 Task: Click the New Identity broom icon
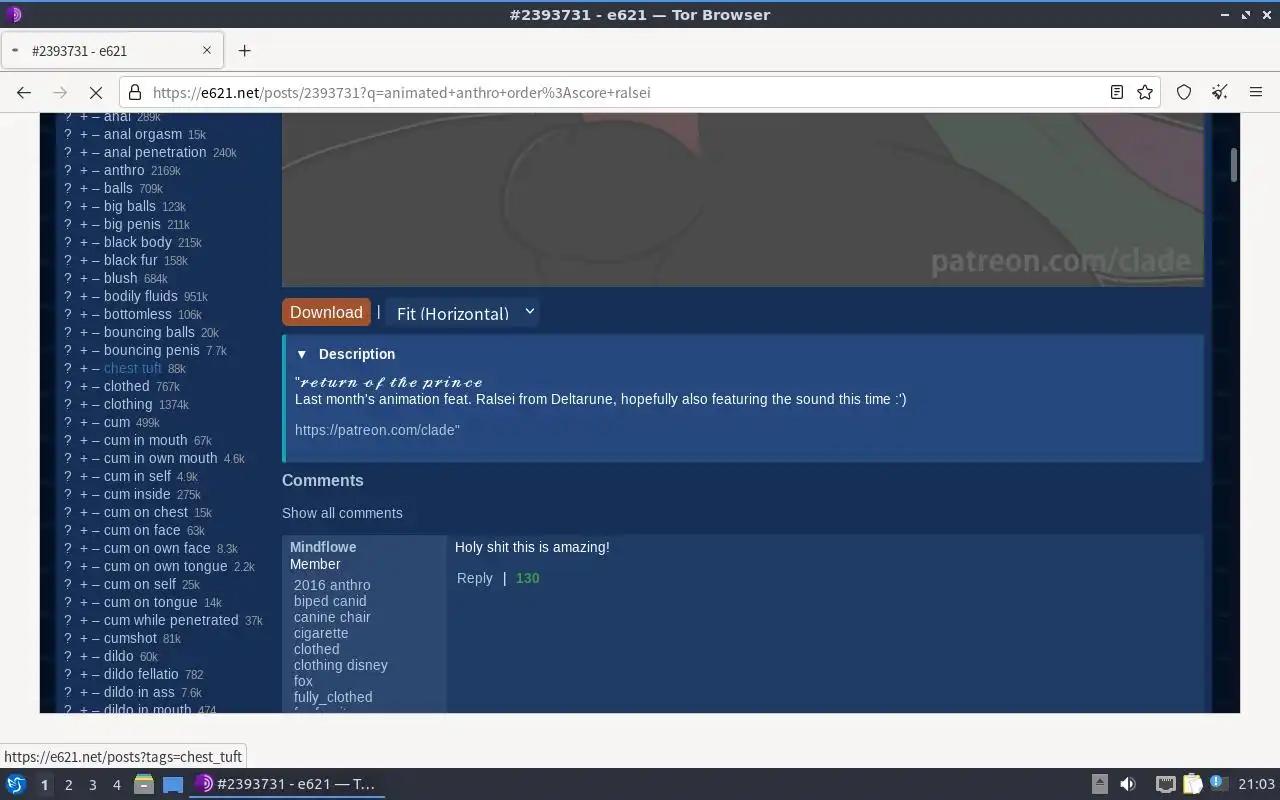[x=1220, y=92]
